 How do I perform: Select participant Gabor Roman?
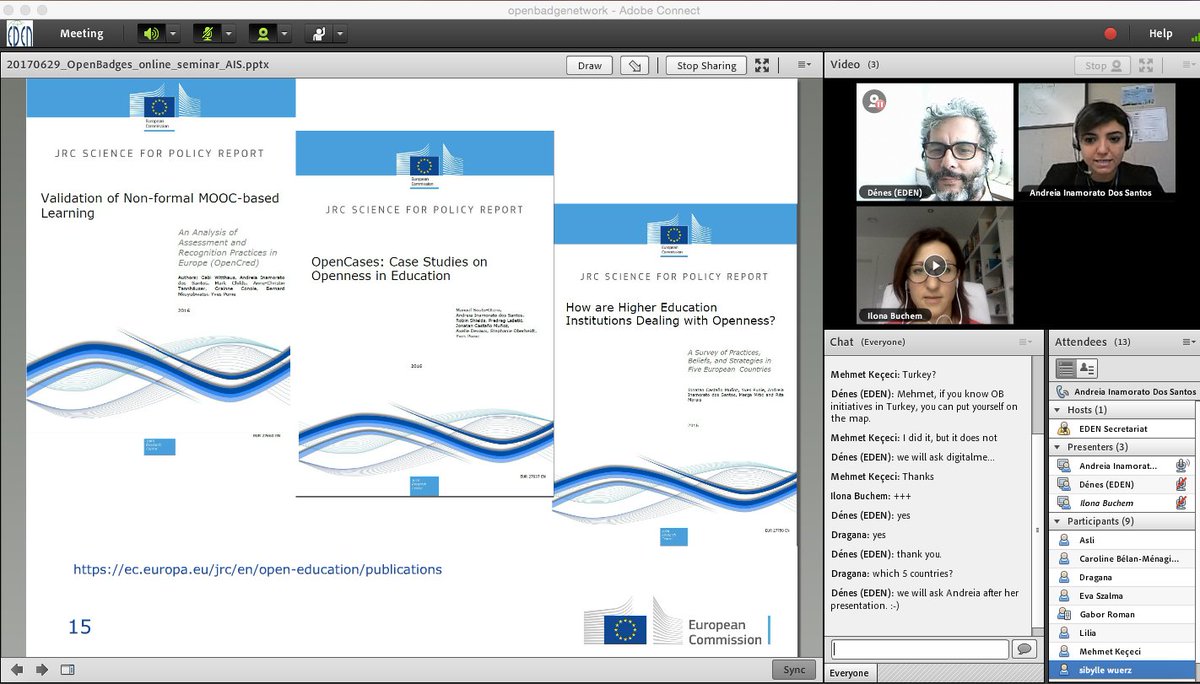(1122, 614)
